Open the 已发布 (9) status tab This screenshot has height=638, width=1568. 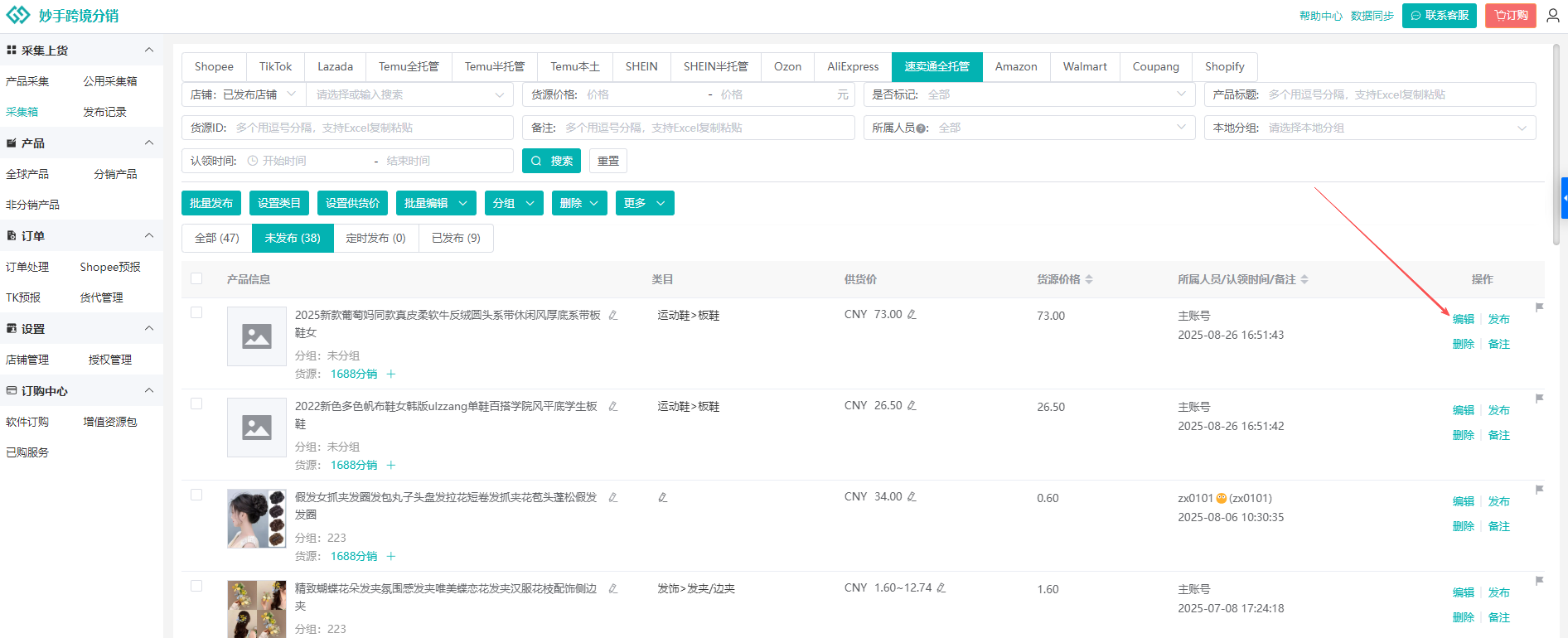click(456, 238)
